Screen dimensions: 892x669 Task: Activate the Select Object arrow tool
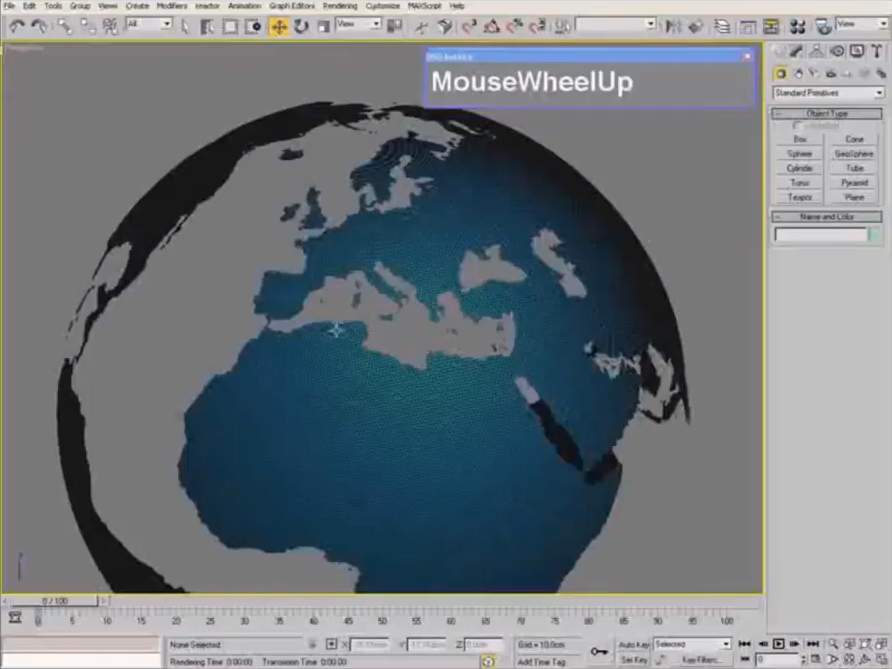click(184, 26)
